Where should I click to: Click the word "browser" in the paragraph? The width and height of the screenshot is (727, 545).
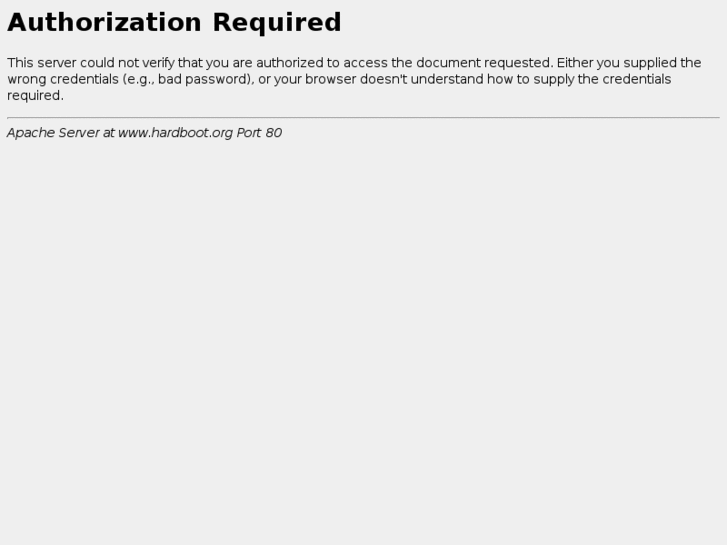pyautogui.click(x=331, y=79)
